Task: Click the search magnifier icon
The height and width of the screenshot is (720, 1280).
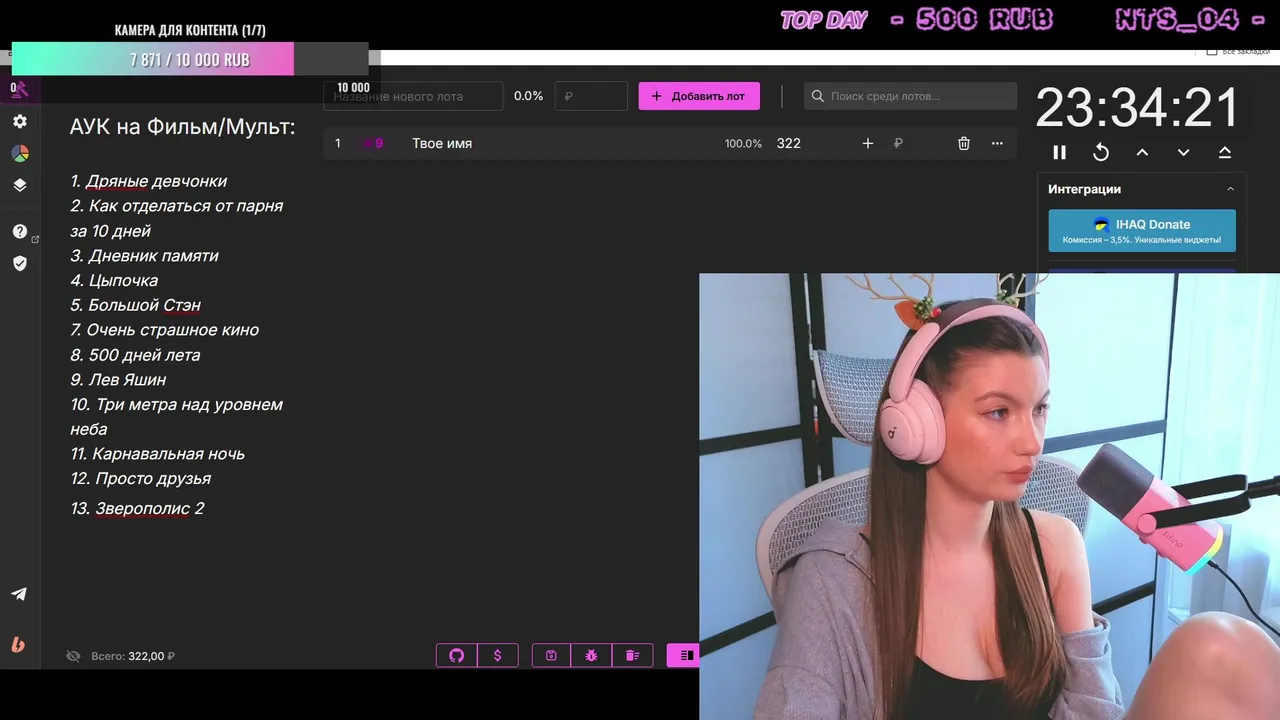Action: coord(818,96)
